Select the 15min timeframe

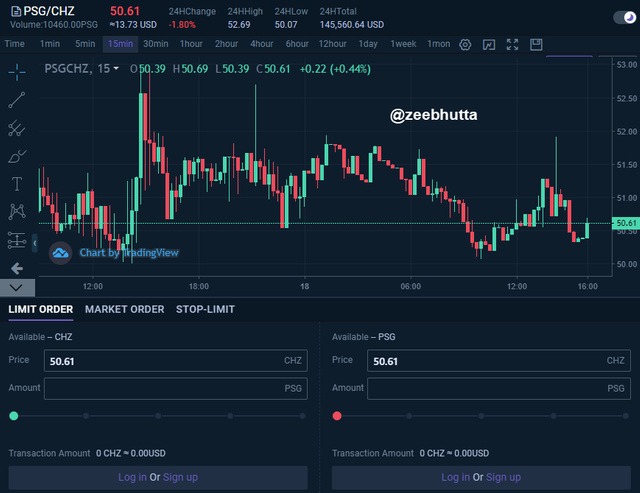[120, 44]
